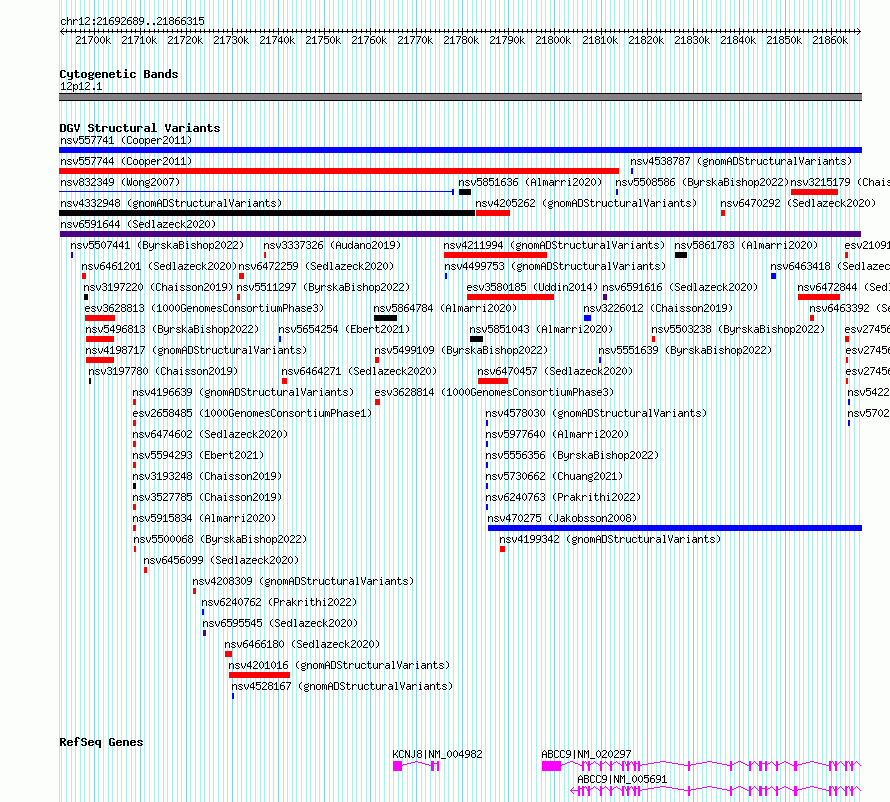Open nsv5730662 (Chuang2021) variant label

pos(554,476)
